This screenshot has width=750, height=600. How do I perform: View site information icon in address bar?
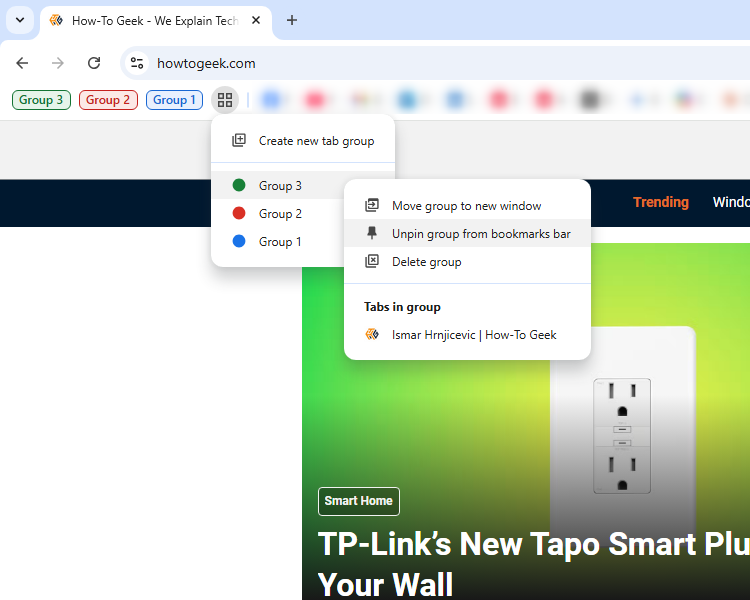(x=137, y=63)
